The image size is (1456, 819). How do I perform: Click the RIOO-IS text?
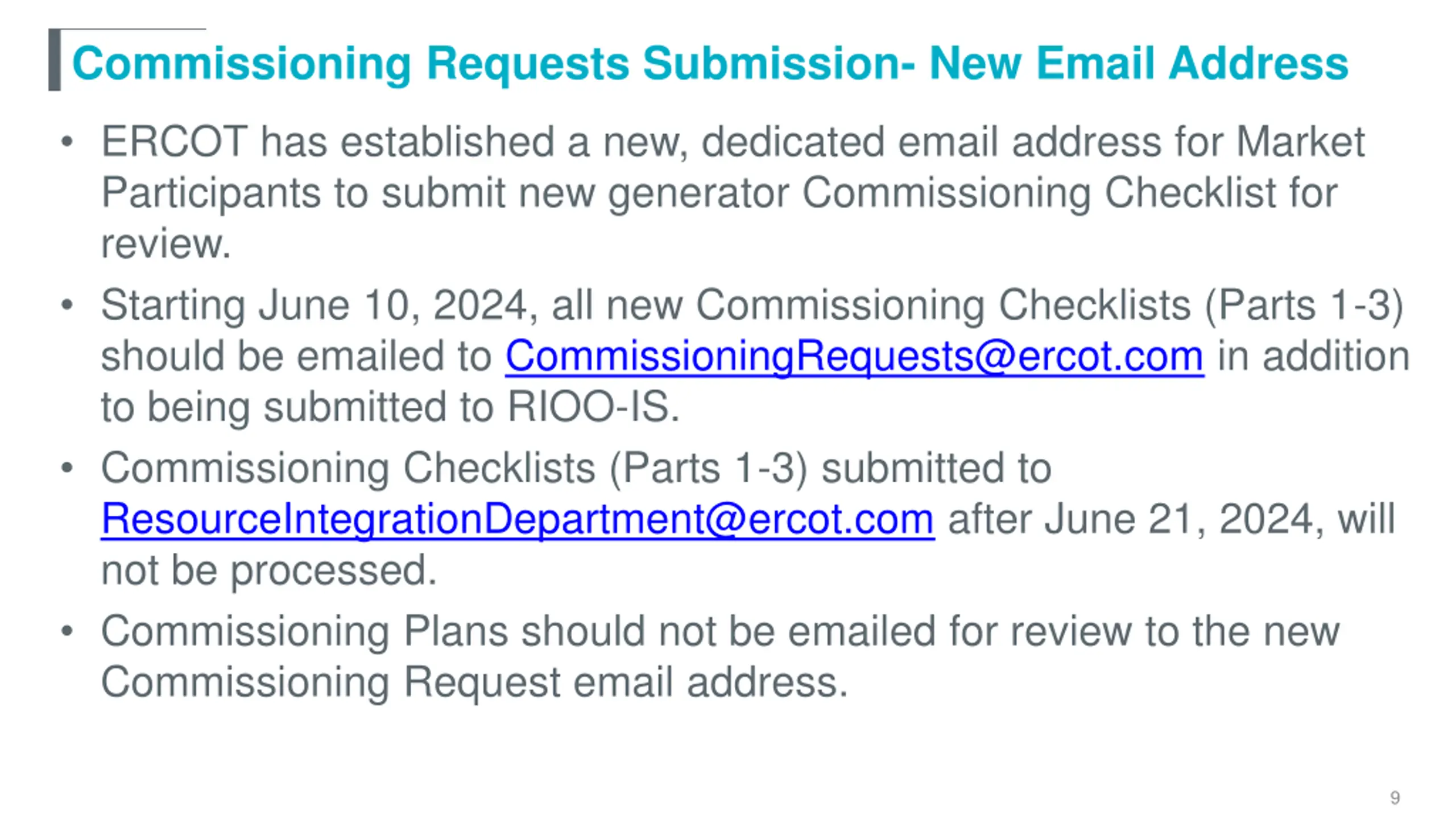[x=593, y=408]
